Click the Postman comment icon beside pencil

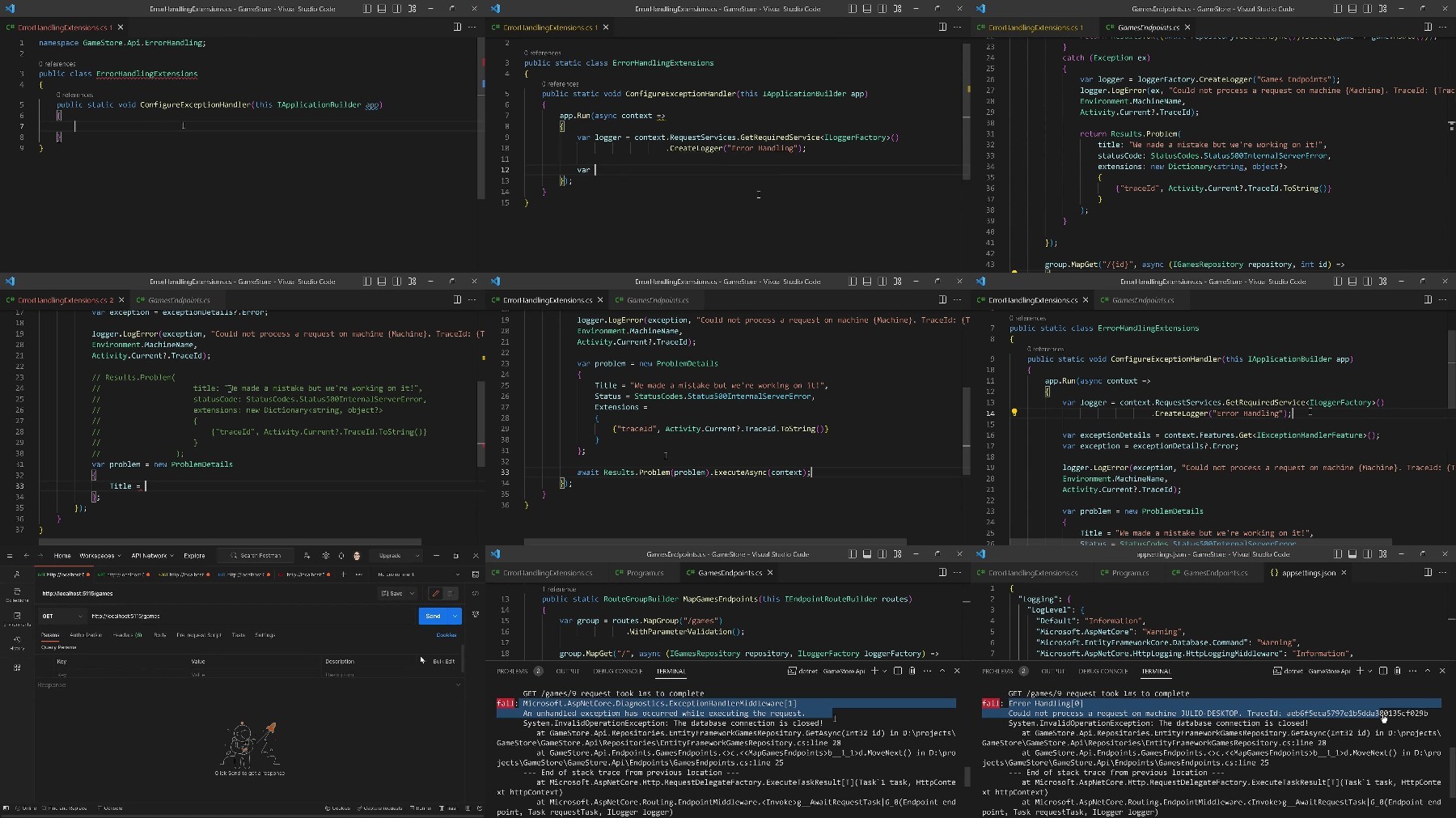(451, 593)
